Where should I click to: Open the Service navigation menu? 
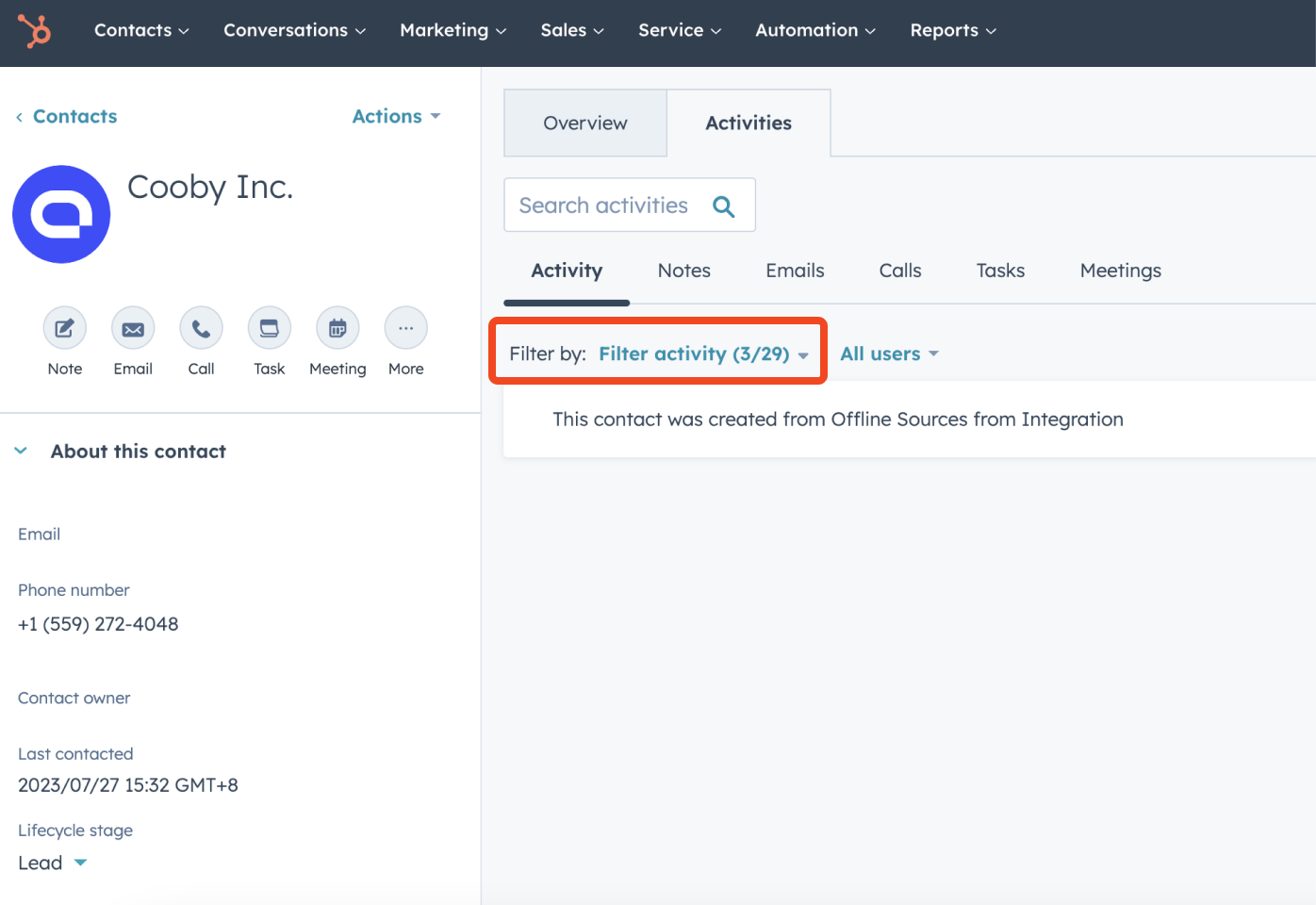pos(680,30)
